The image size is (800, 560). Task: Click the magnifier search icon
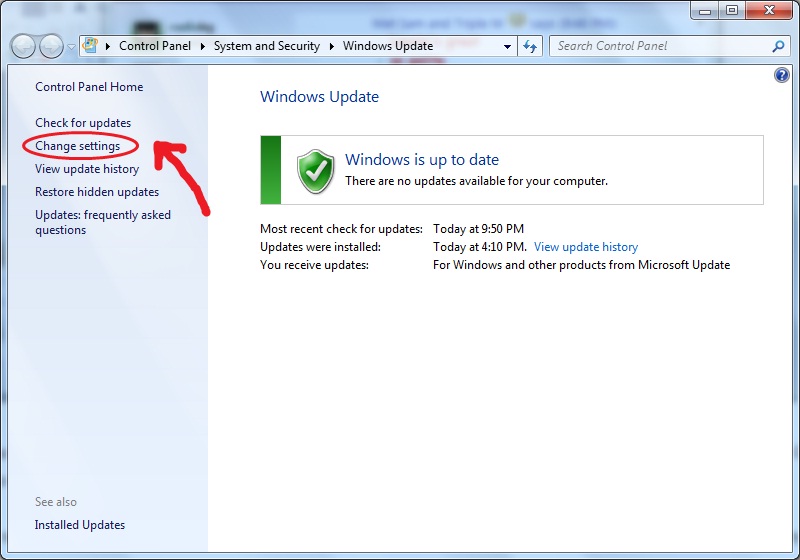coord(778,46)
